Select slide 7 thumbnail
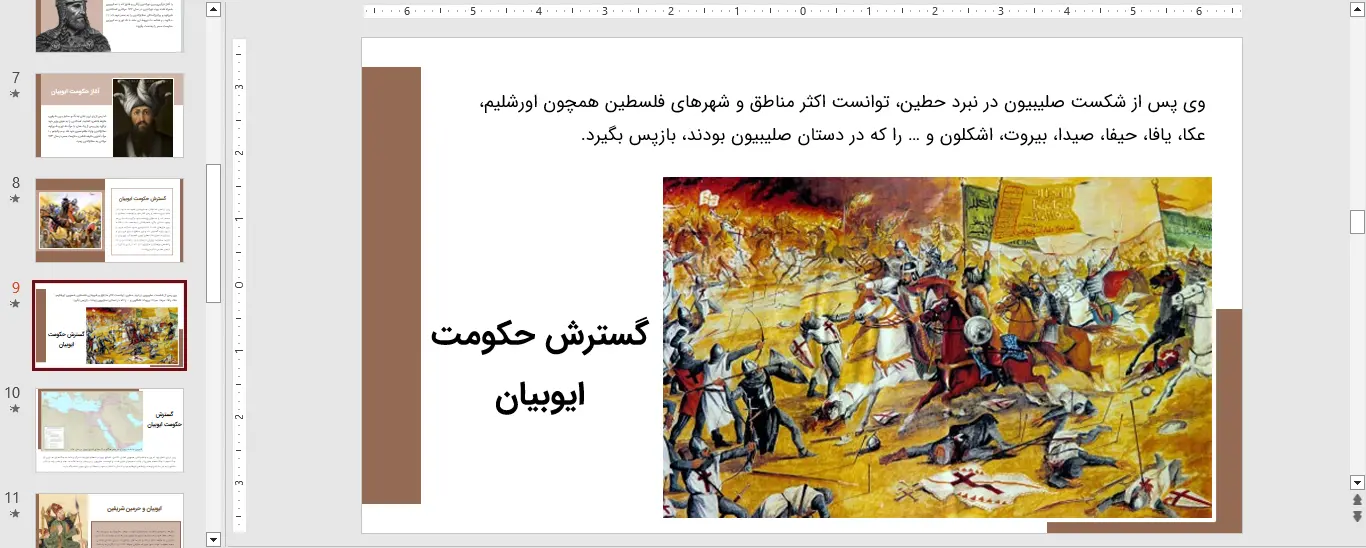 tap(110, 115)
